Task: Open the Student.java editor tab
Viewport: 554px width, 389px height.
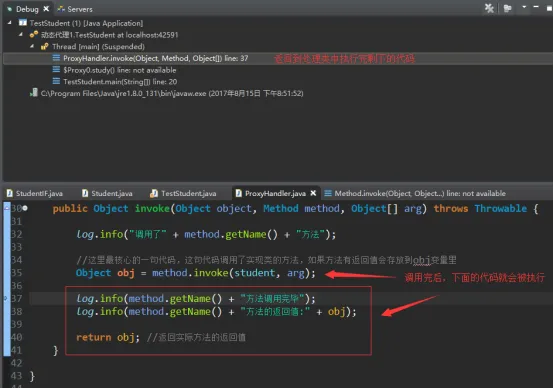Action: coord(112,193)
